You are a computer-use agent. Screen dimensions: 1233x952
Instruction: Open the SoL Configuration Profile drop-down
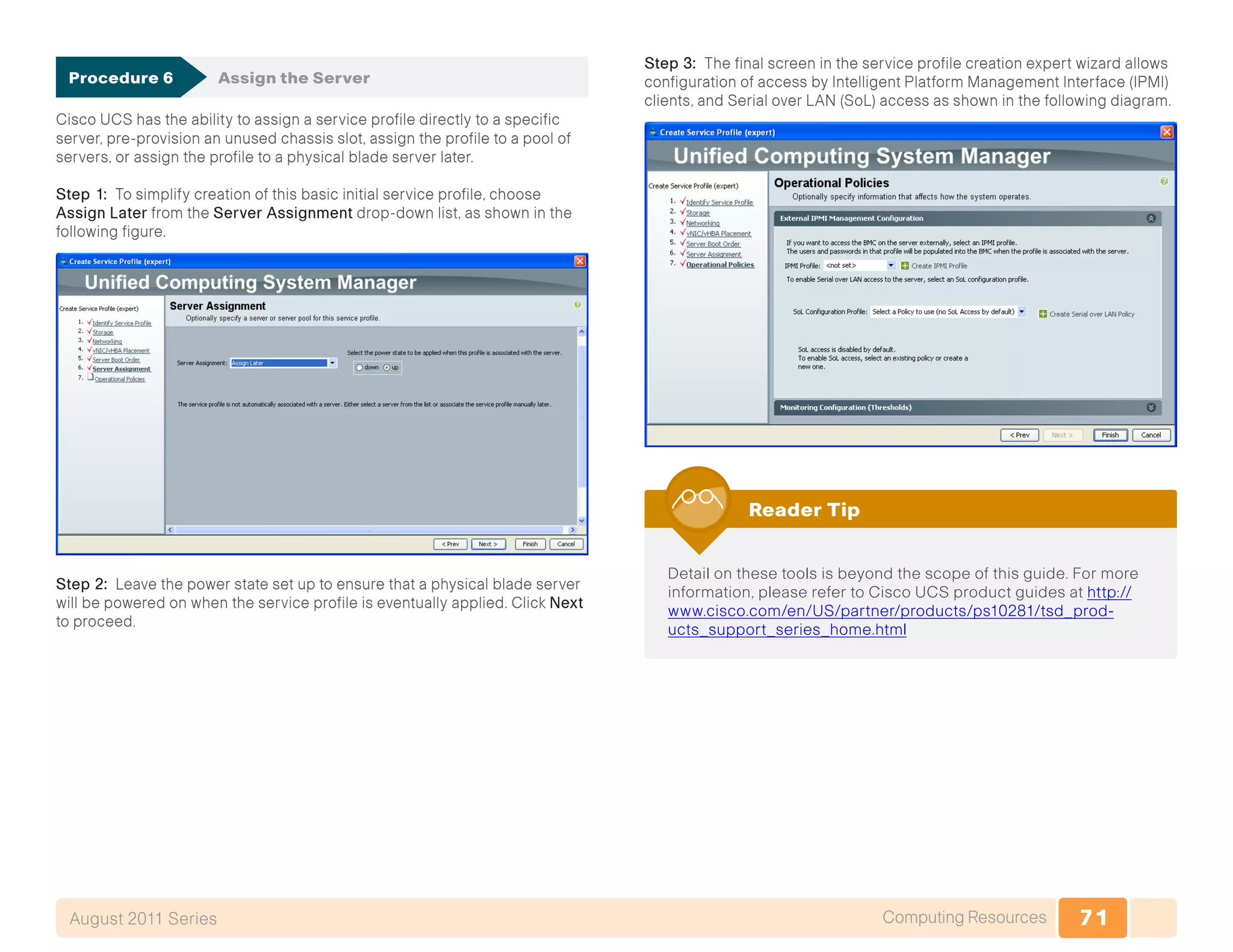point(1022,312)
